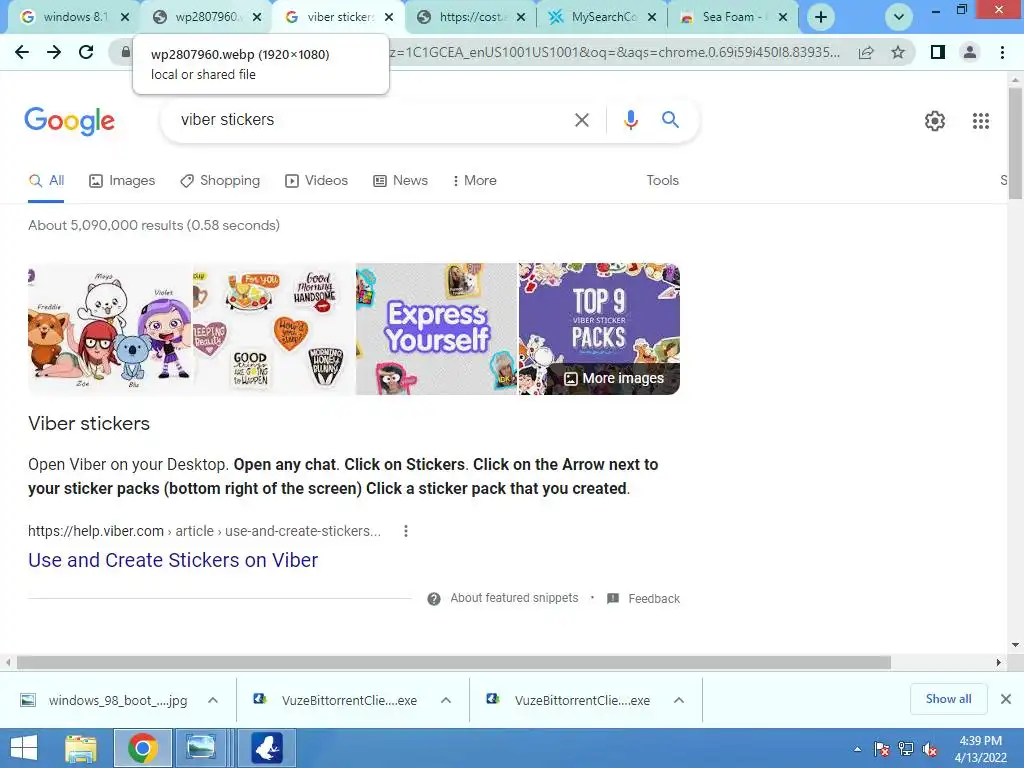Open Good Morning Handsome sticker thumbnail
This screenshot has width=1024, height=768.
point(274,328)
